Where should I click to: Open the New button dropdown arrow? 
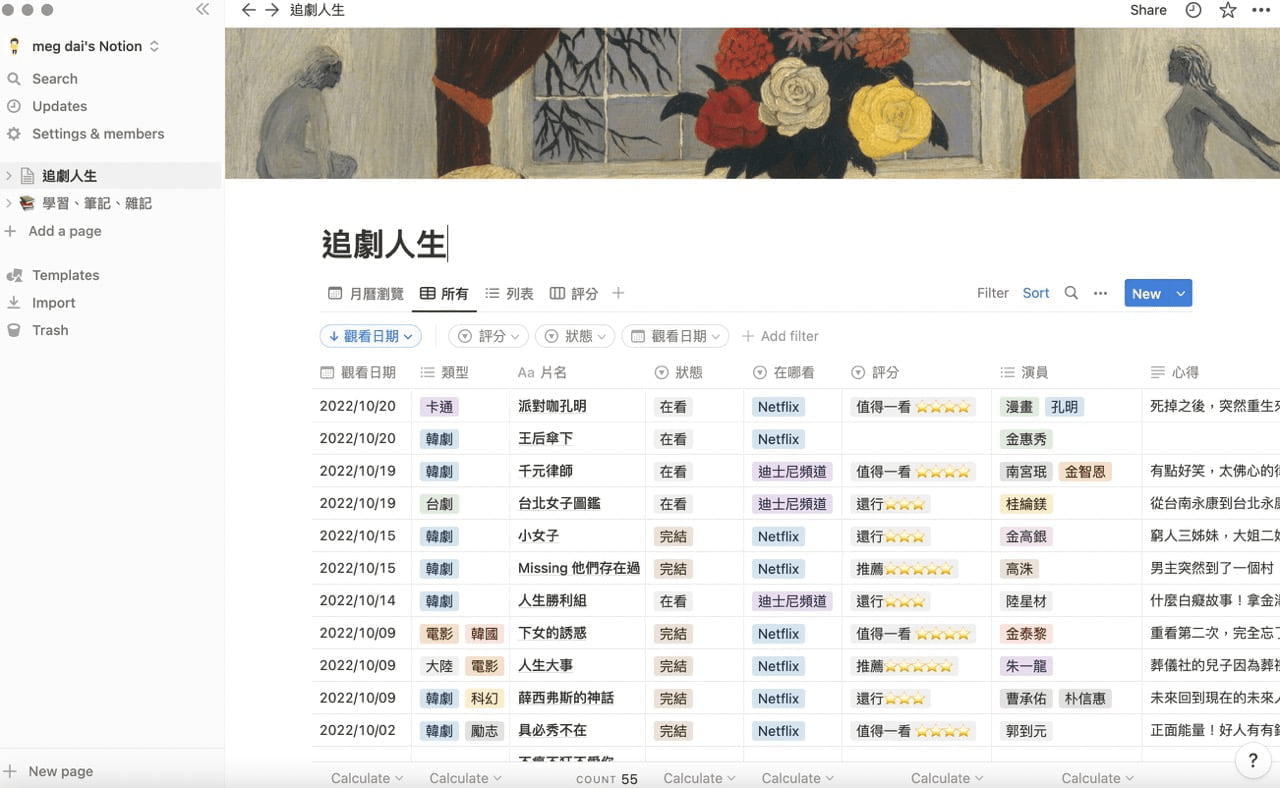tap(1181, 293)
